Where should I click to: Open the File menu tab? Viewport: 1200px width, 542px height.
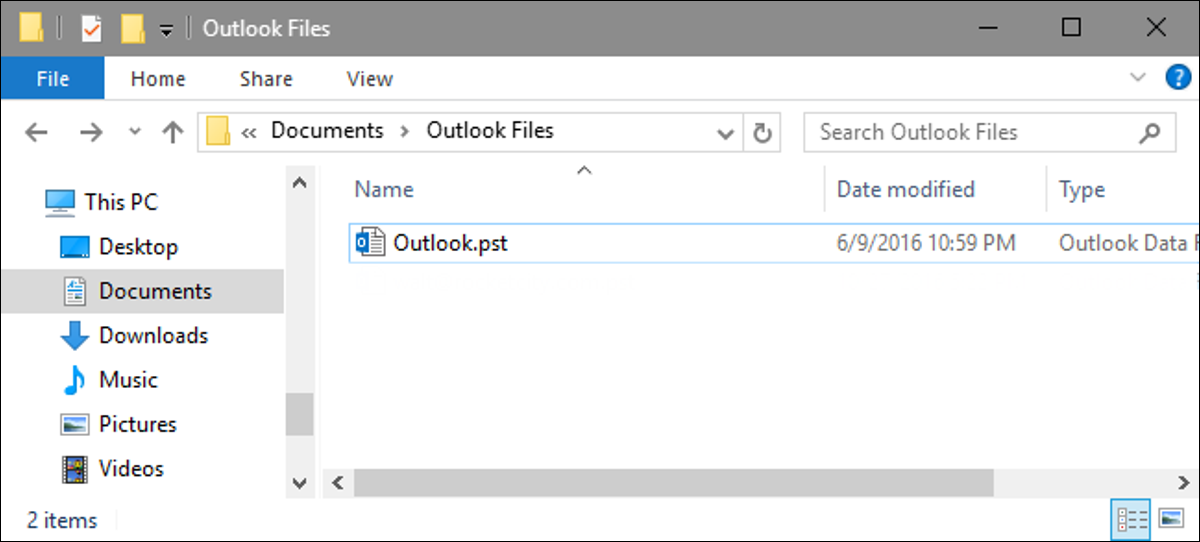(x=52, y=79)
